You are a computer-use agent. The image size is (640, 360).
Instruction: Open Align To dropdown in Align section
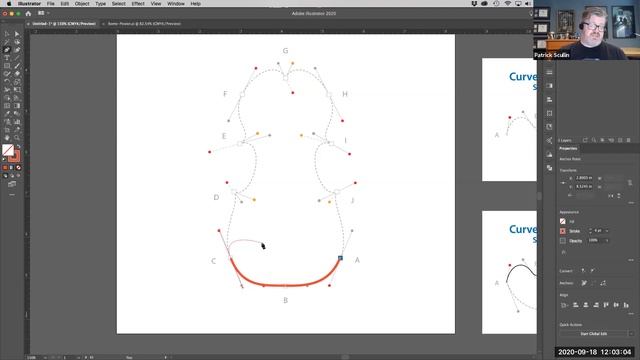point(564,305)
